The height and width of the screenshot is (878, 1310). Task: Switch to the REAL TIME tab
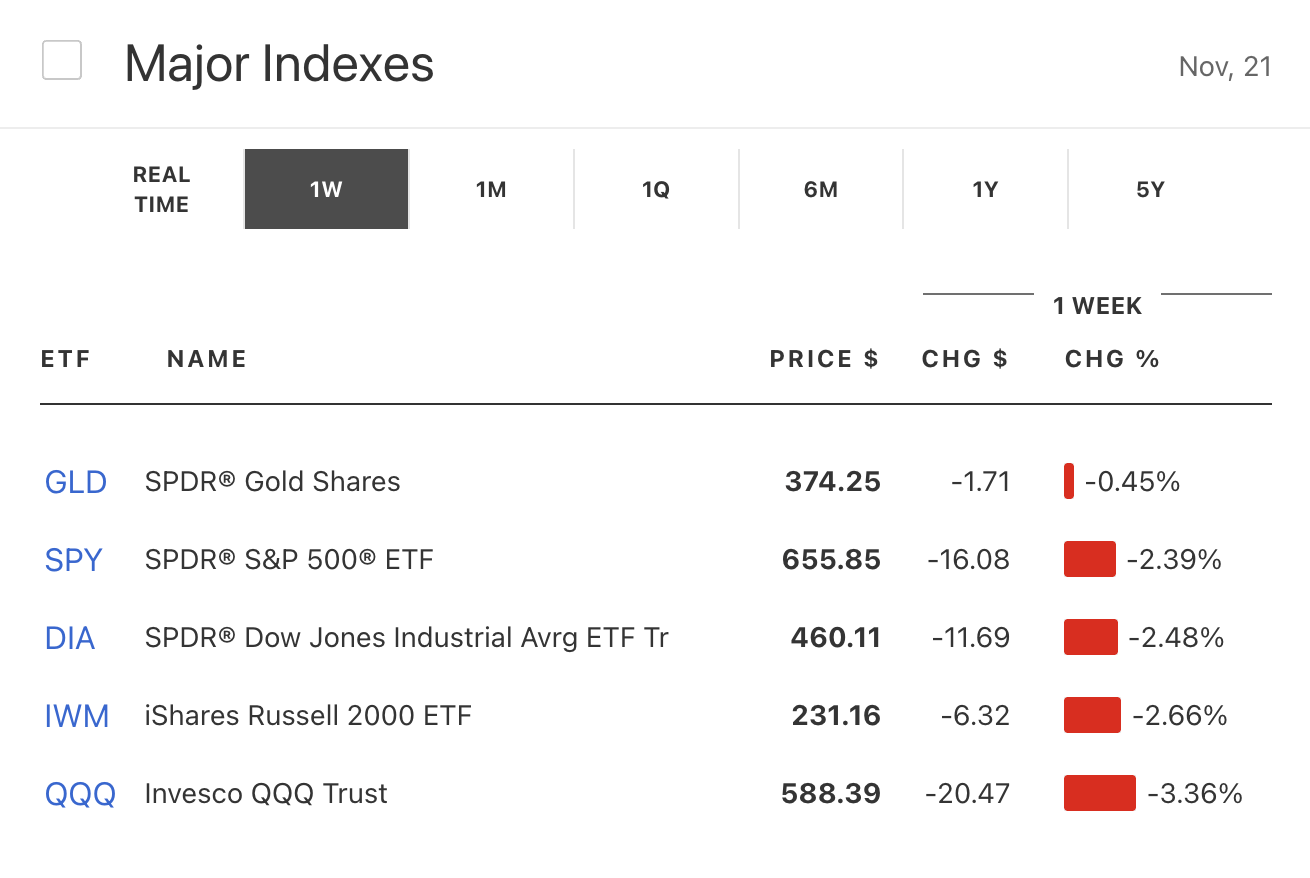(x=161, y=189)
